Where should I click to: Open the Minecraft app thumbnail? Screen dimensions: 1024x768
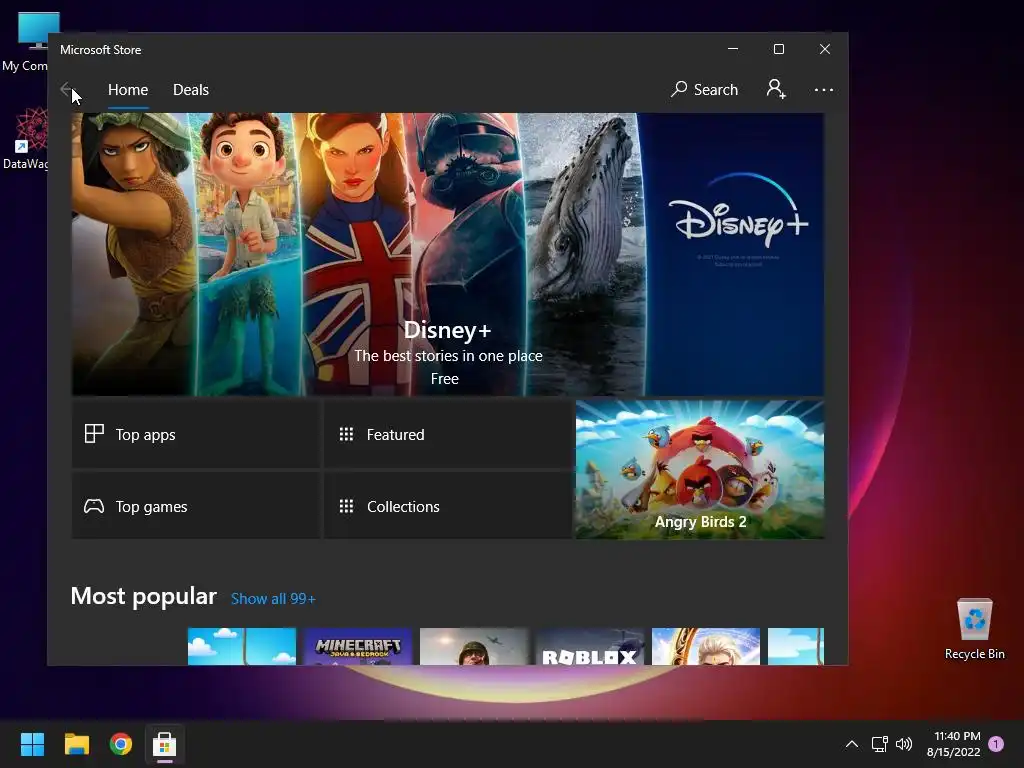pyautogui.click(x=358, y=647)
